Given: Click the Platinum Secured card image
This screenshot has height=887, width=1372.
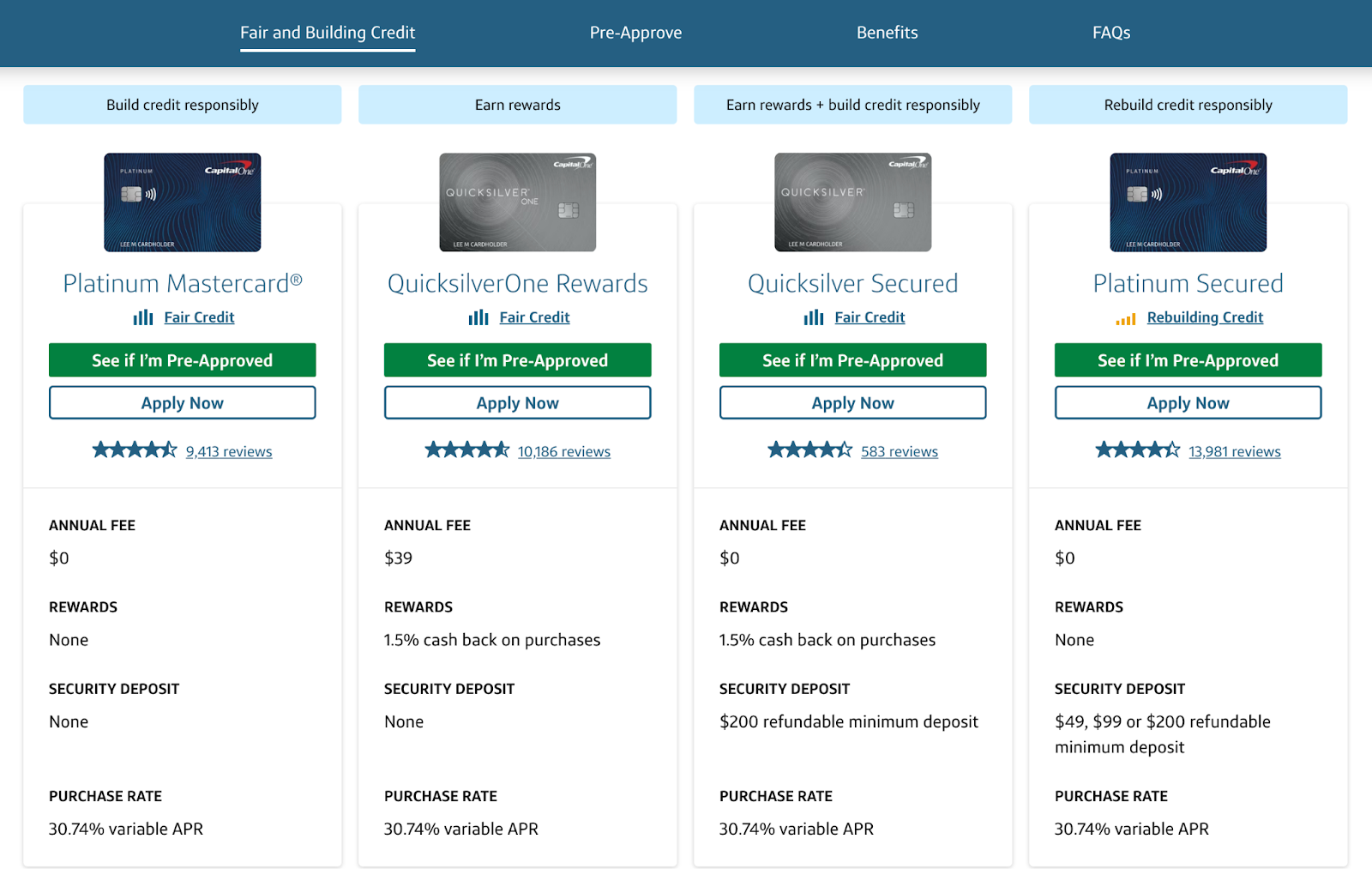Looking at the screenshot, I should coord(1188,202).
